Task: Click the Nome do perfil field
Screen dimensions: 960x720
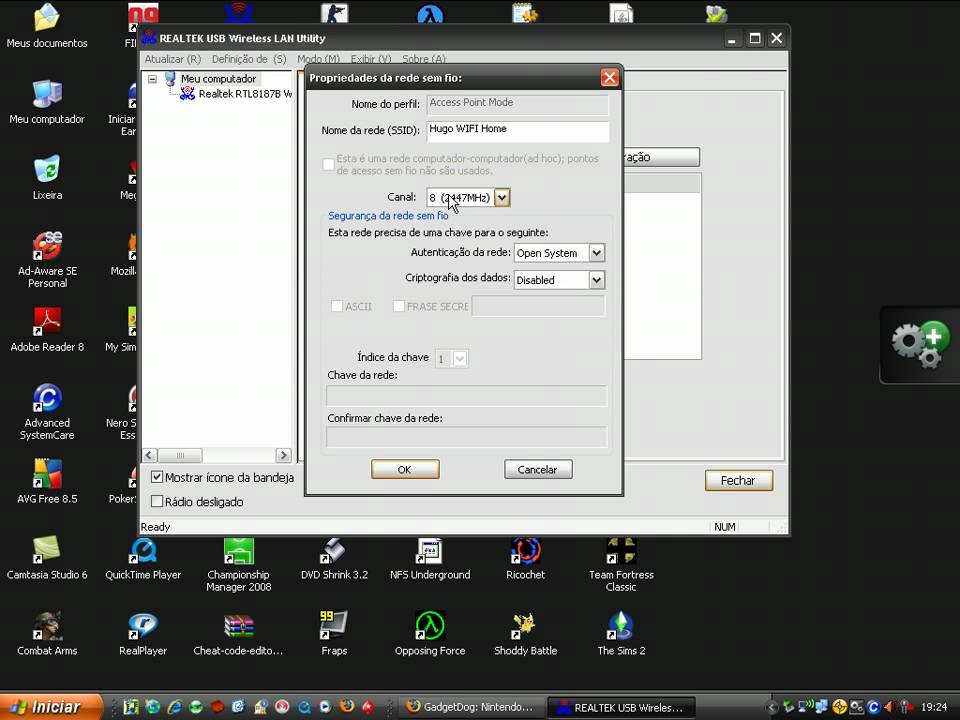Action: coord(517,104)
